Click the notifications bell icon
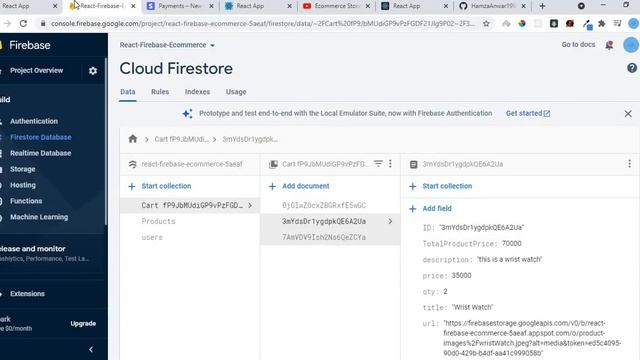This screenshot has height=360, width=640. point(609,45)
